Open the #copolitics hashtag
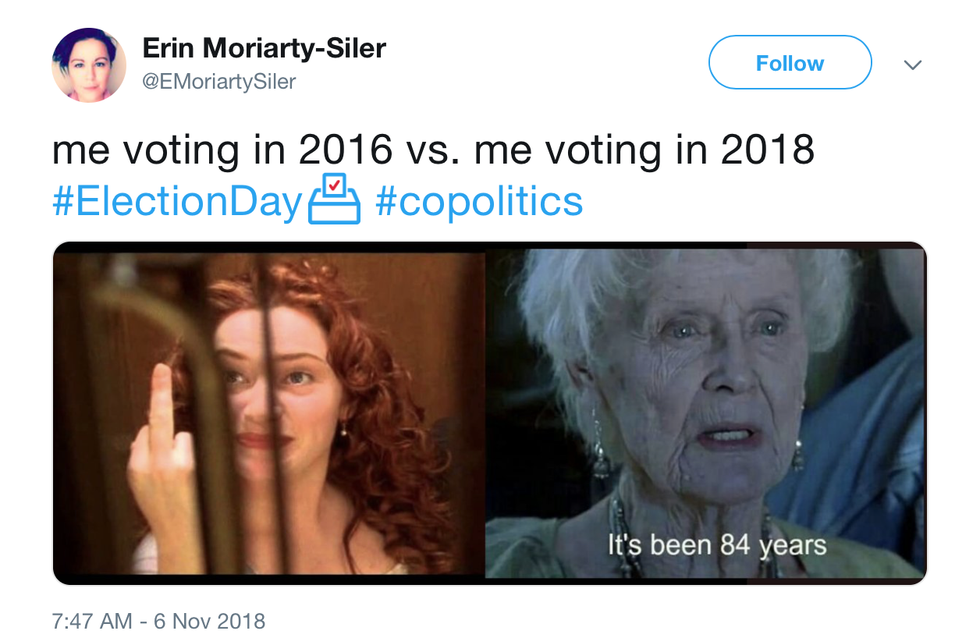 coord(479,201)
